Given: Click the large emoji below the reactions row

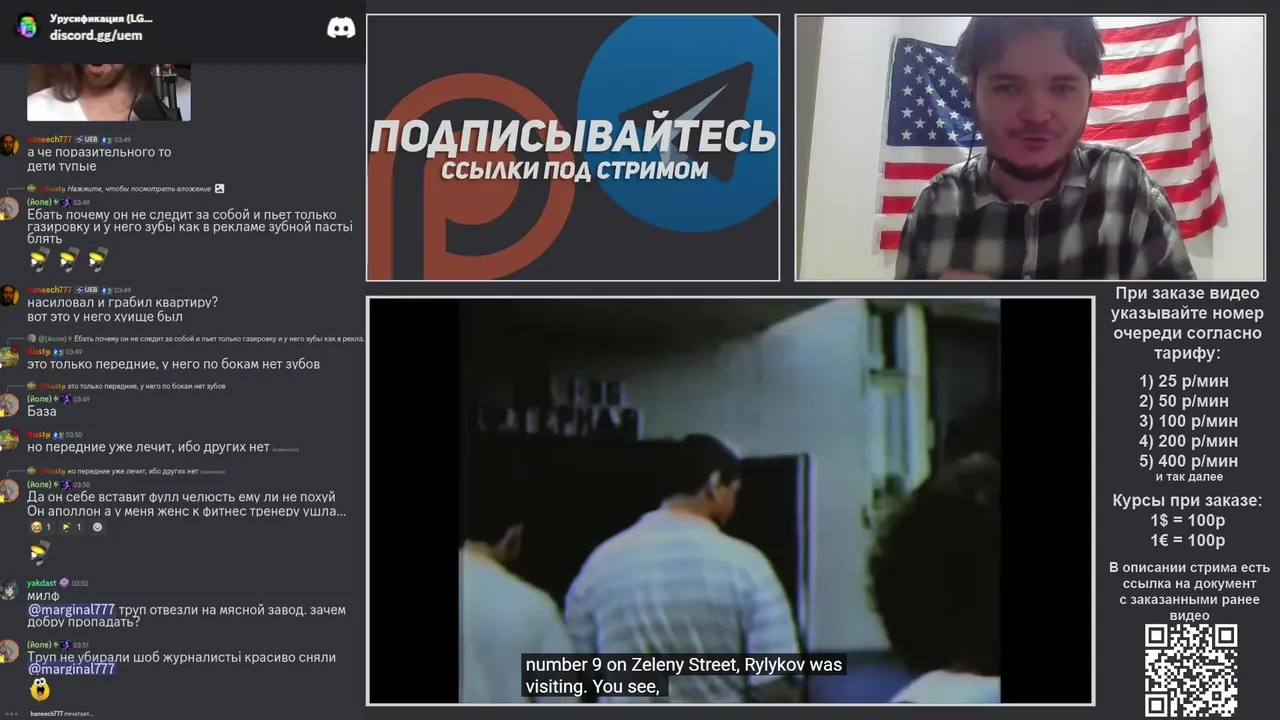Looking at the screenshot, I should (40, 552).
